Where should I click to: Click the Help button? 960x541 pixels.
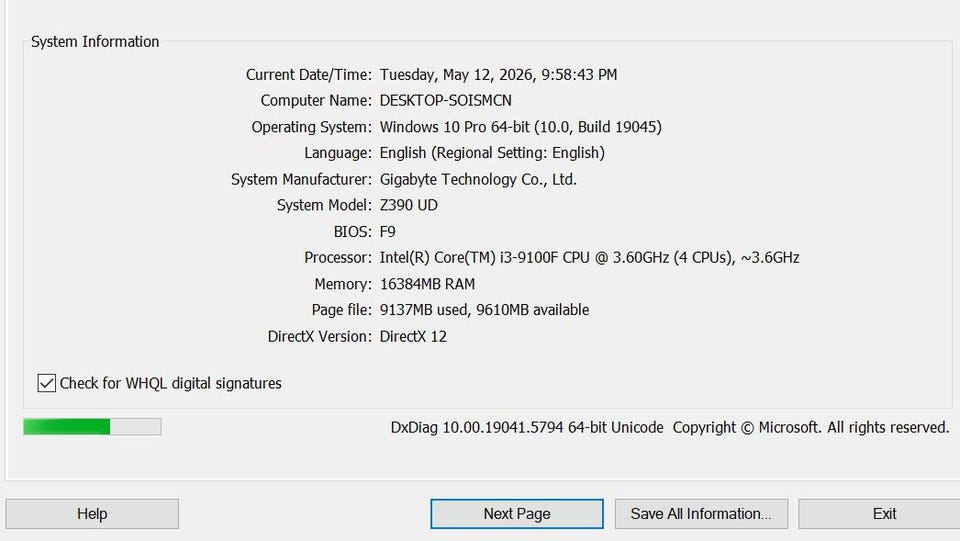click(x=92, y=513)
